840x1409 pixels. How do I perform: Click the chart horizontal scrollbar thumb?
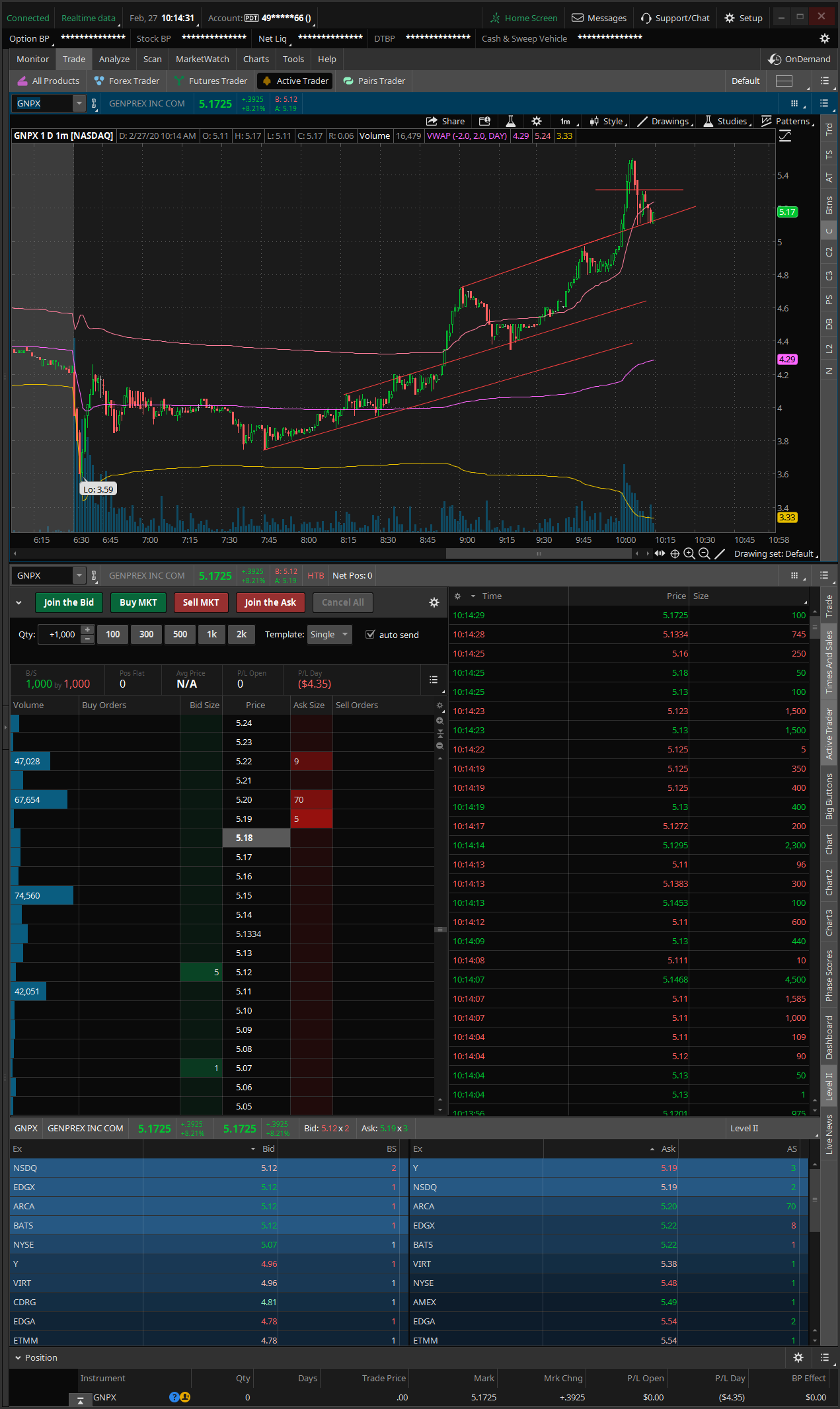[539, 553]
